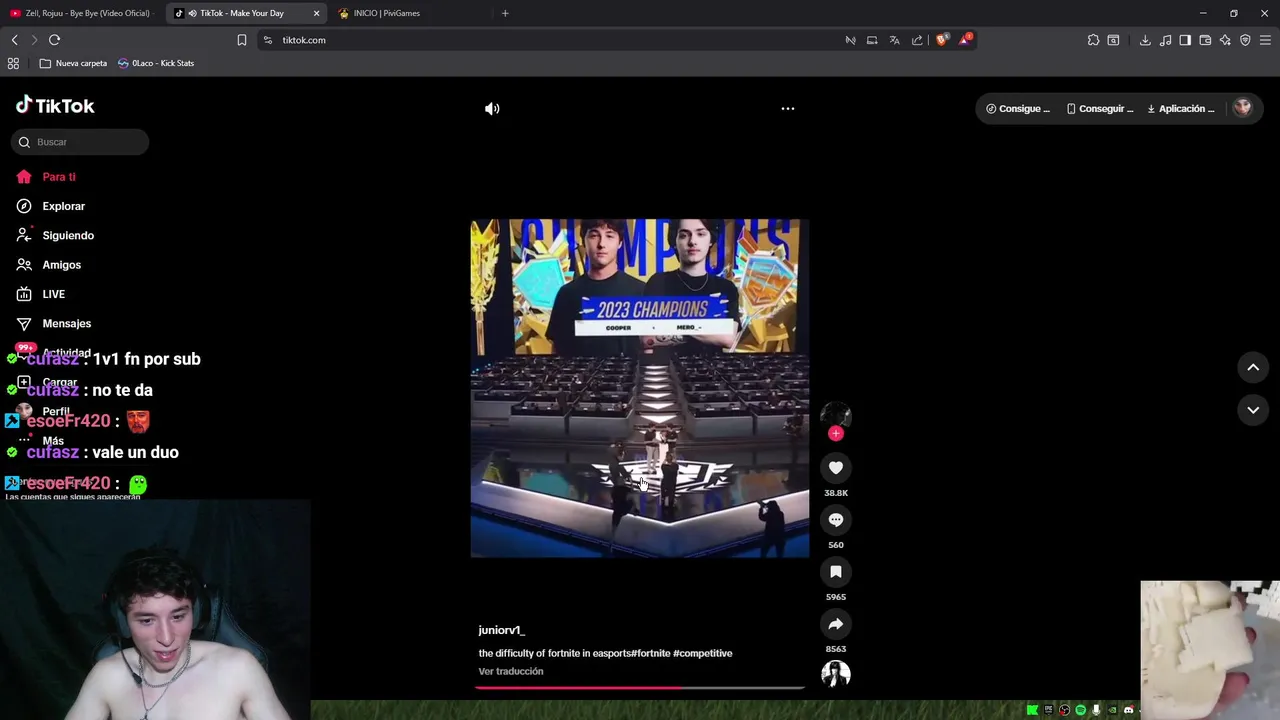Open the Explorar page
This screenshot has height=720, width=1280.
(51, 206)
